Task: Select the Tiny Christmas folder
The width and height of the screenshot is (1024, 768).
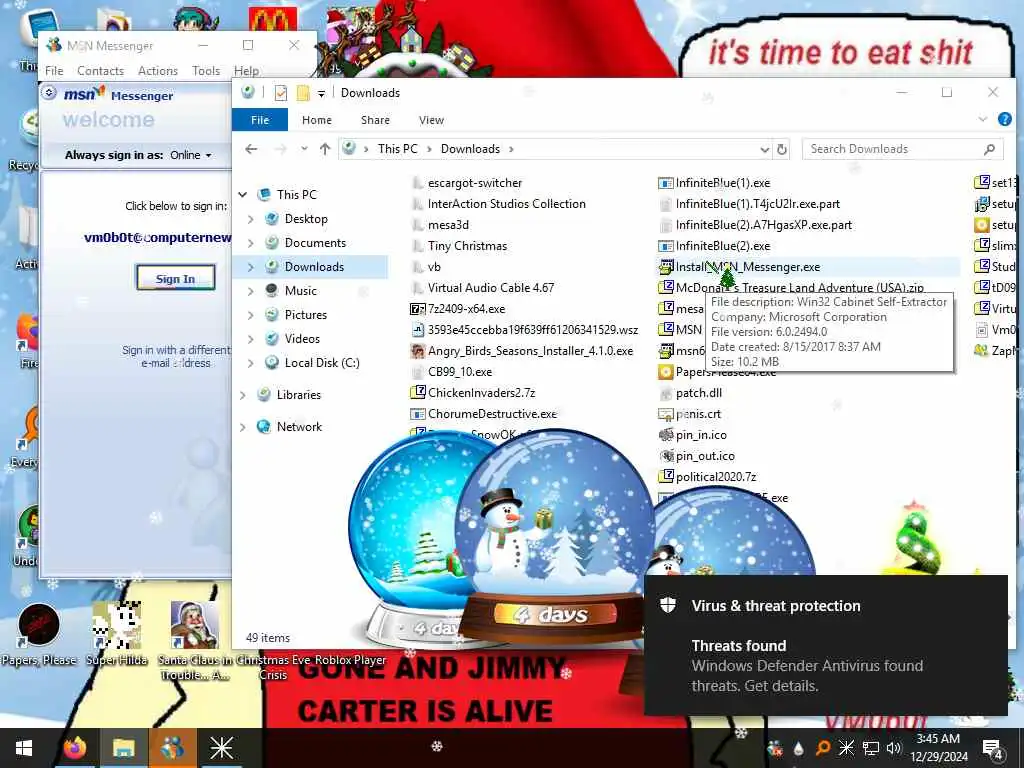Action: (x=460, y=246)
